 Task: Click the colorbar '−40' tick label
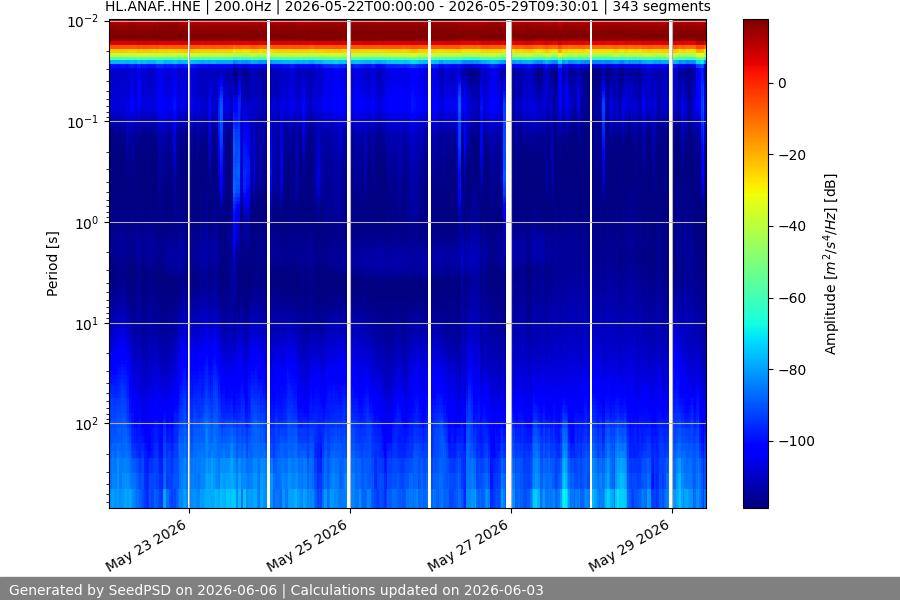tap(792, 227)
